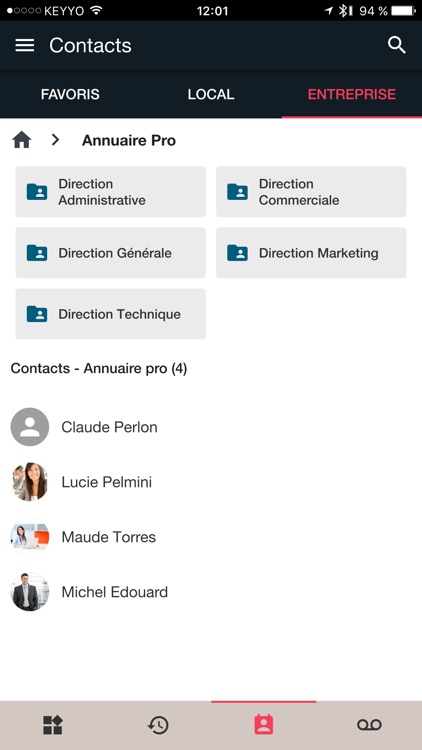Tap Lucie Pelmini's profile photo

click(30, 482)
